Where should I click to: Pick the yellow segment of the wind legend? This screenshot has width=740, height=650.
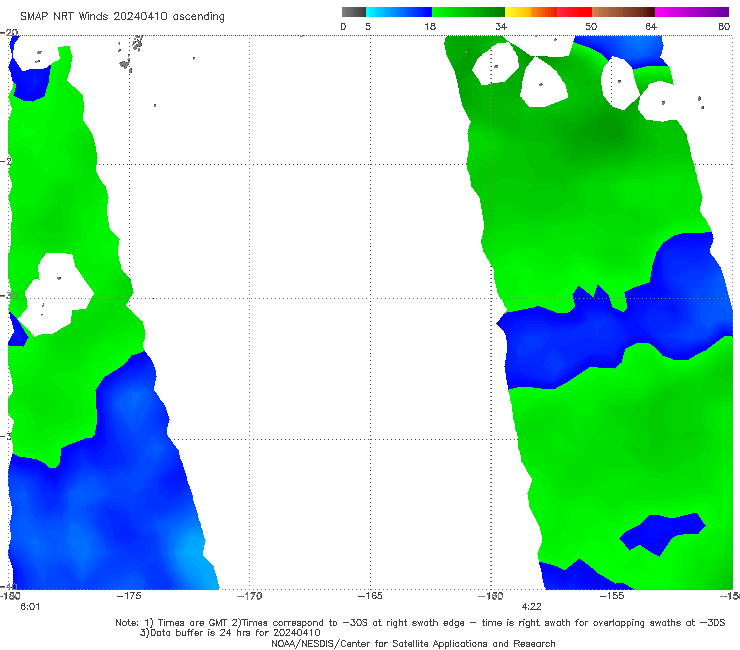[x=518, y=12]
